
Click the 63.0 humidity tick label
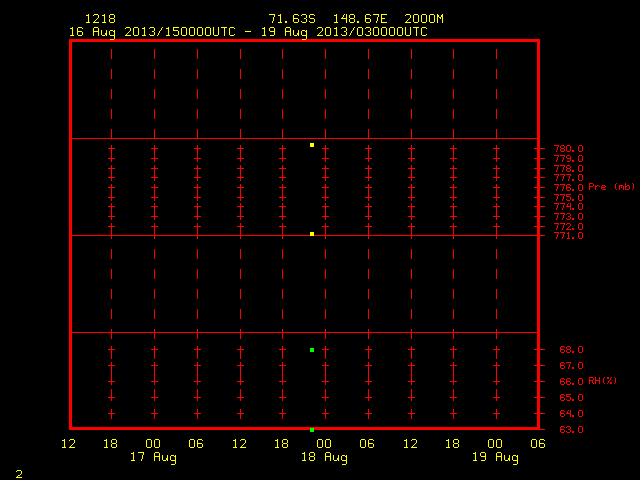571,430
